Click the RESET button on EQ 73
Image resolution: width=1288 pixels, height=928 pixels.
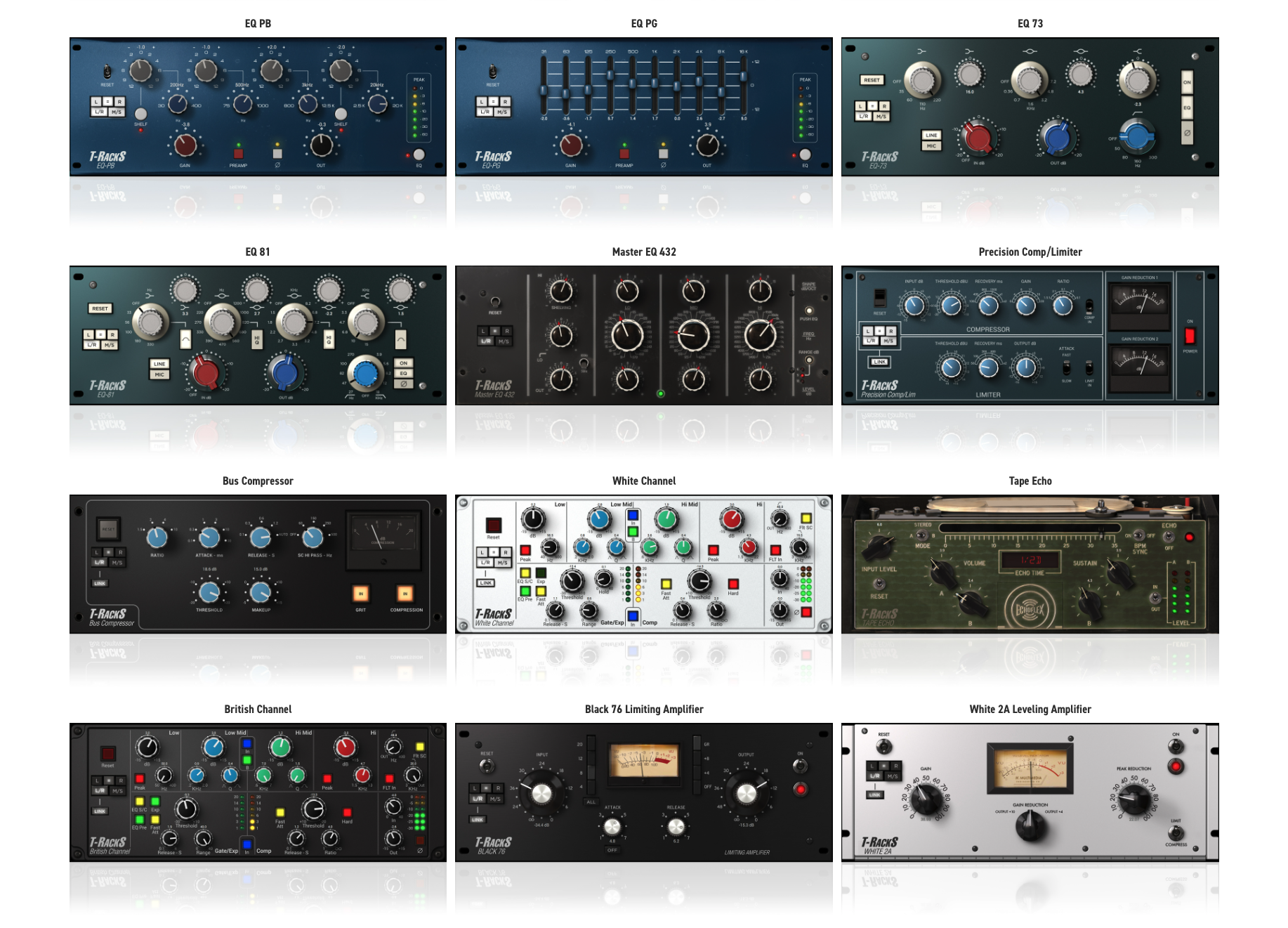coord(872,80)
